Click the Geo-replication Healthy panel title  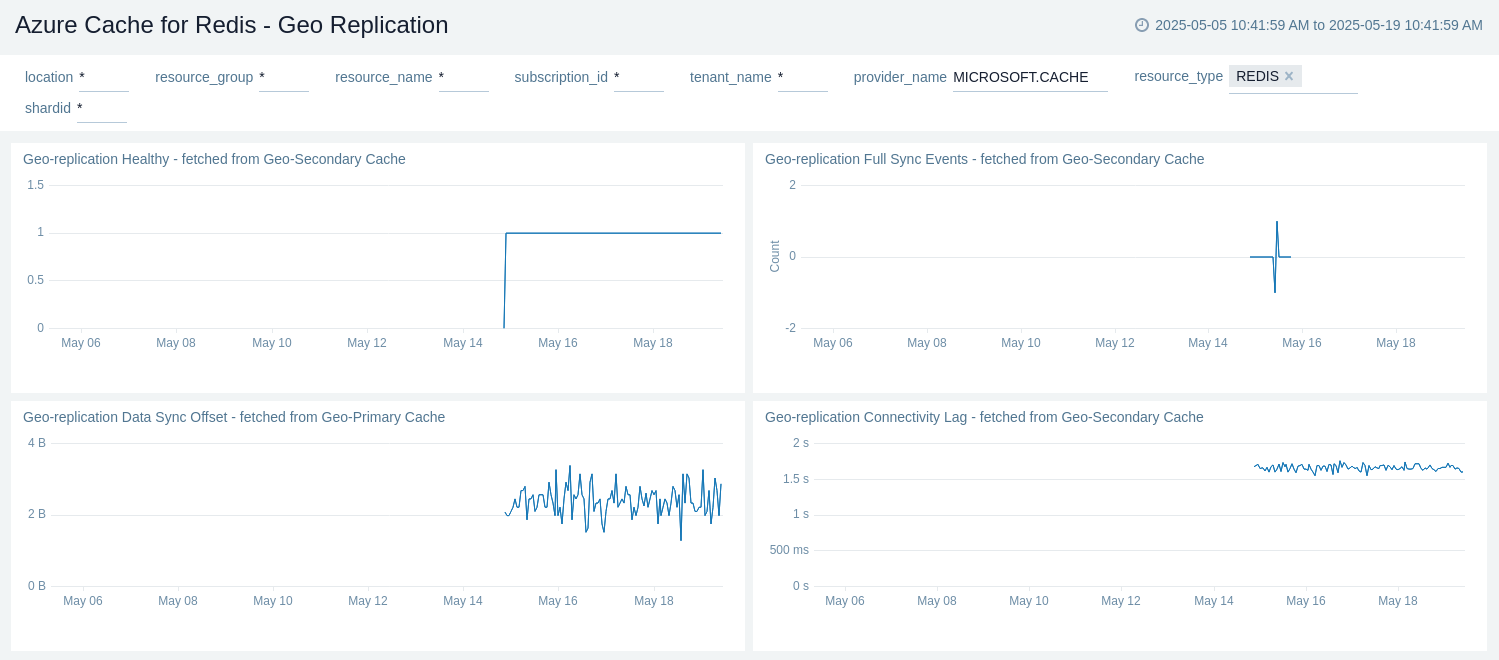point(214,159)
